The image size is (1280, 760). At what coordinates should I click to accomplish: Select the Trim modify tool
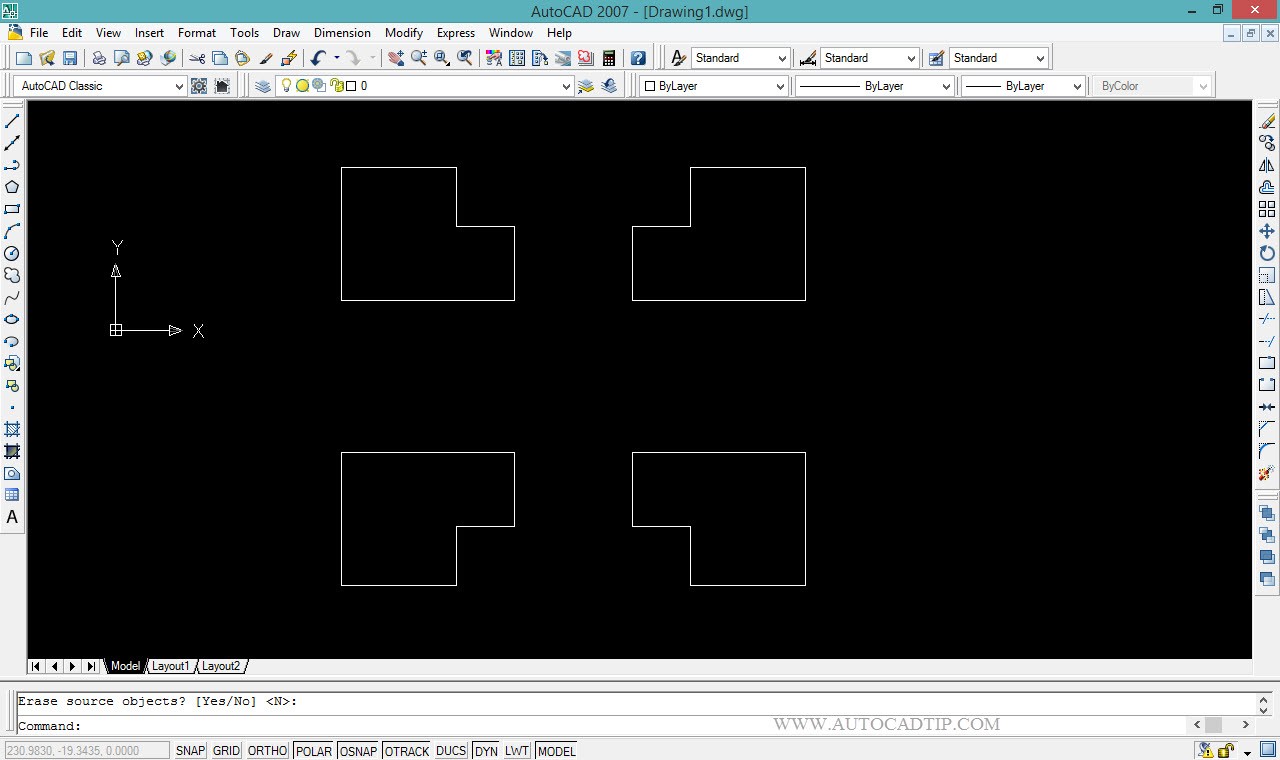(1267, 319)
